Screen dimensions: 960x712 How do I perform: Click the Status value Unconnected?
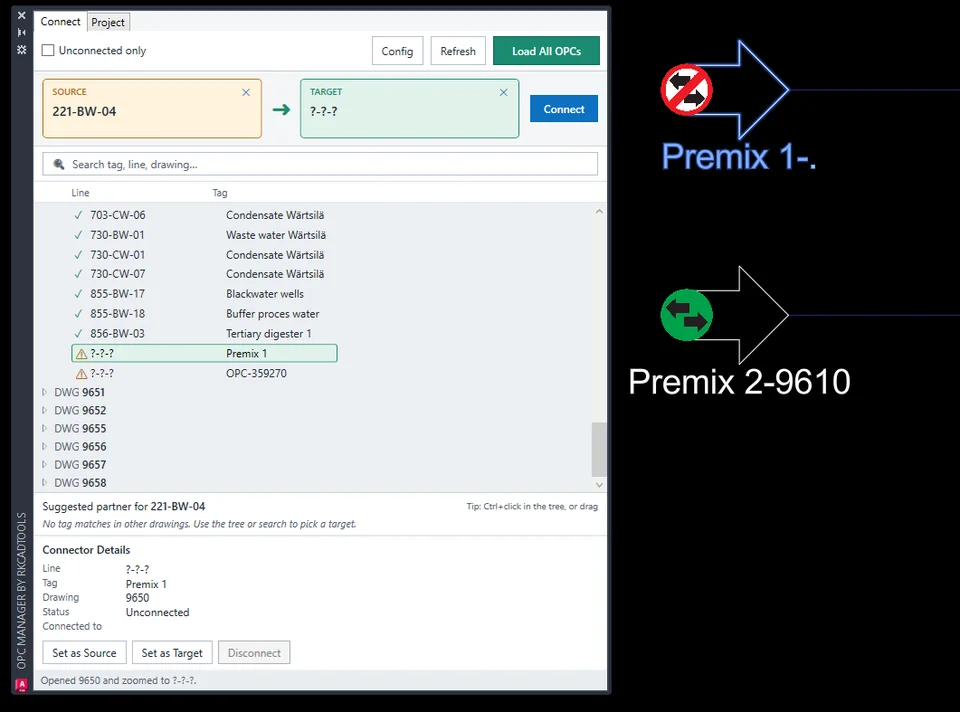tap(157, 612)
